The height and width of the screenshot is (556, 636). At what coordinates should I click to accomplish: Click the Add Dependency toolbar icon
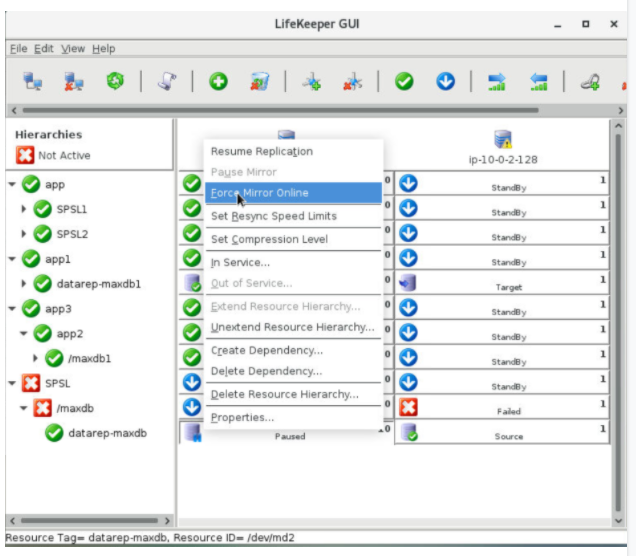tap(590, 82)
